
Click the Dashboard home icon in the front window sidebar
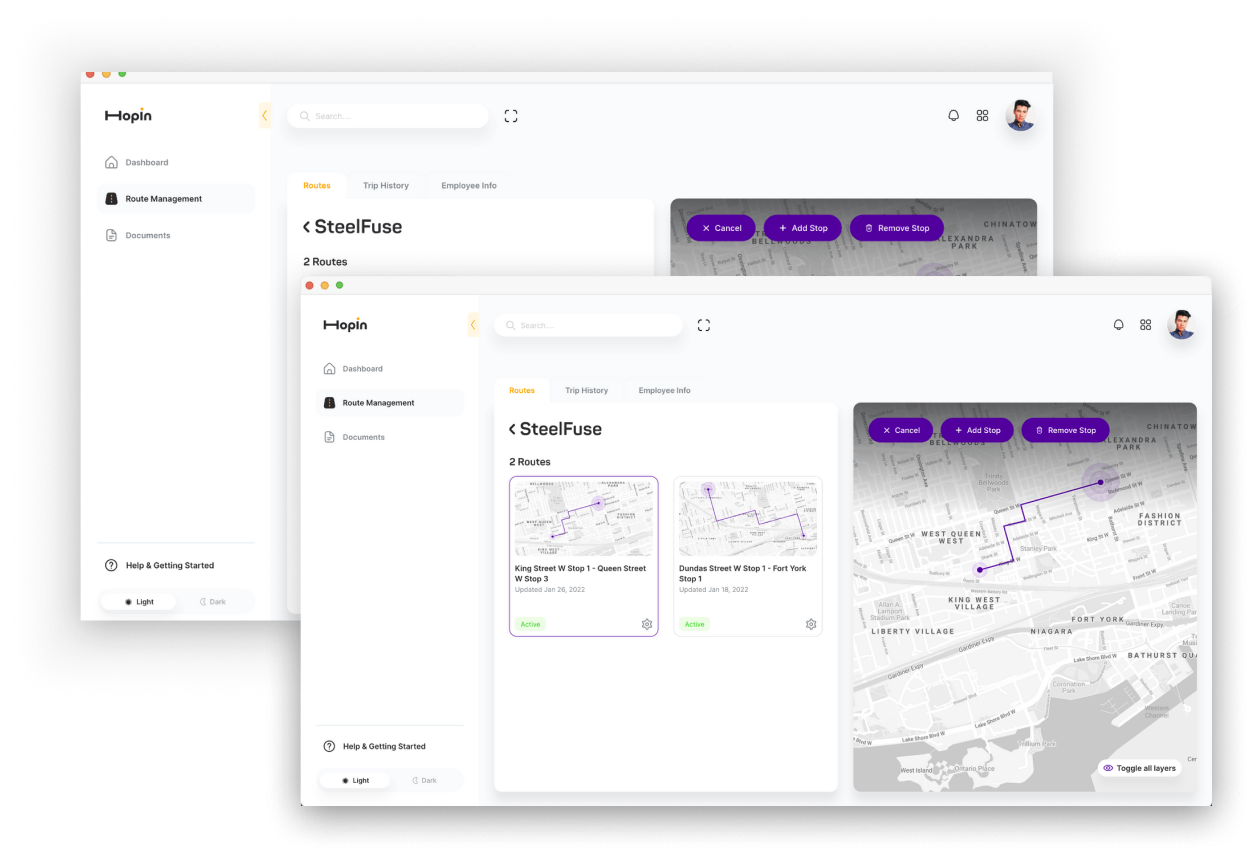(x=330, y=369)
